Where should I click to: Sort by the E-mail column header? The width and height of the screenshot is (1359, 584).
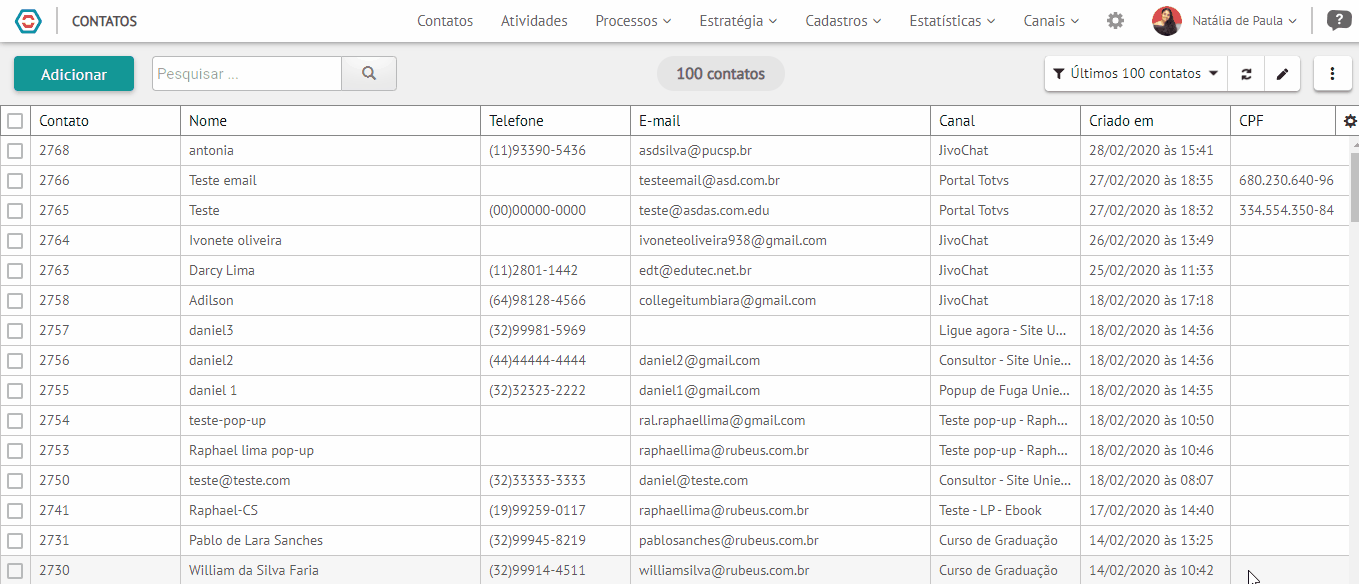(x=781, y=121)
